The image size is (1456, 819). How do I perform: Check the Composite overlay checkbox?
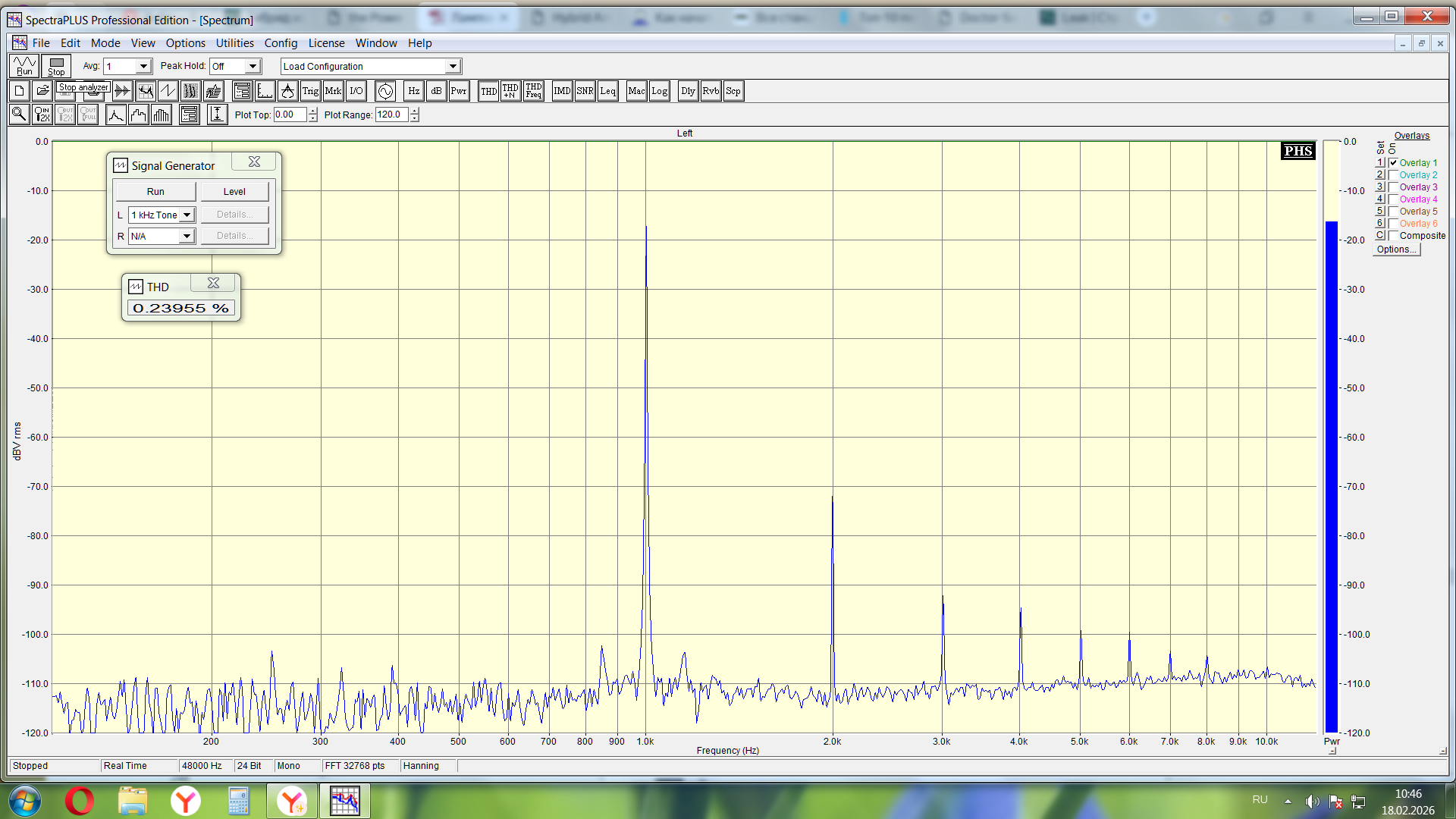1394,236
